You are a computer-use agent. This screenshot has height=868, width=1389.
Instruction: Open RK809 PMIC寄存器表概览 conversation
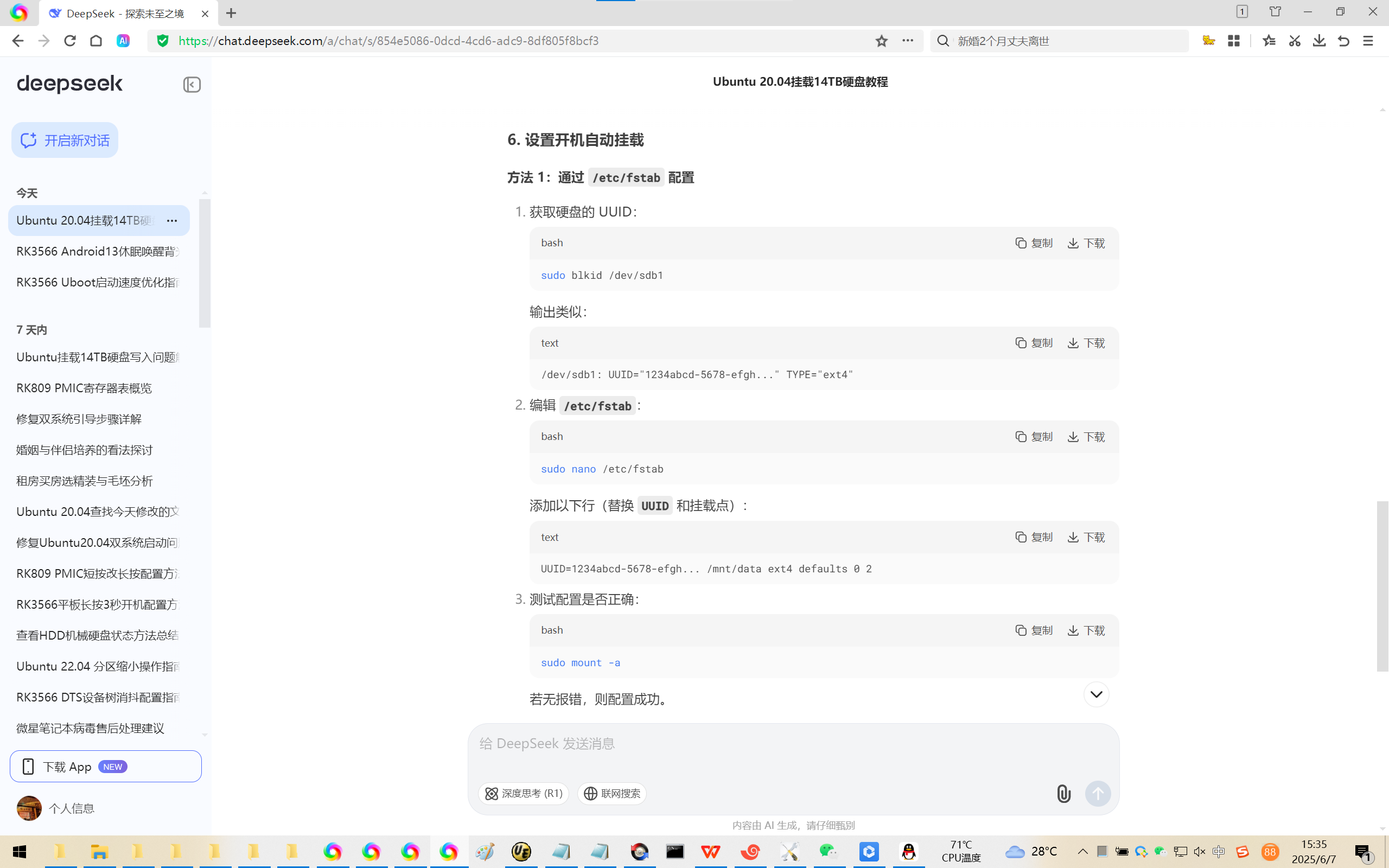[85, 388]
